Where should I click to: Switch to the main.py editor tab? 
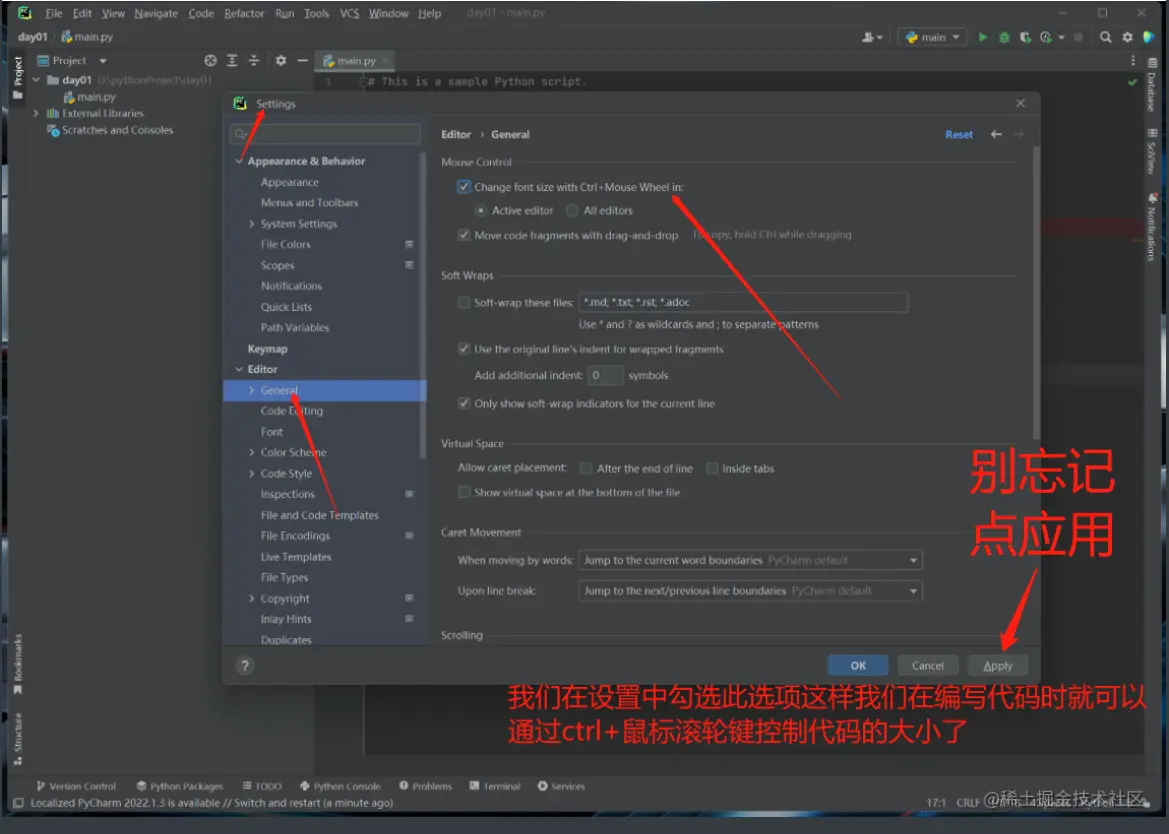click(x=355, y=60)
